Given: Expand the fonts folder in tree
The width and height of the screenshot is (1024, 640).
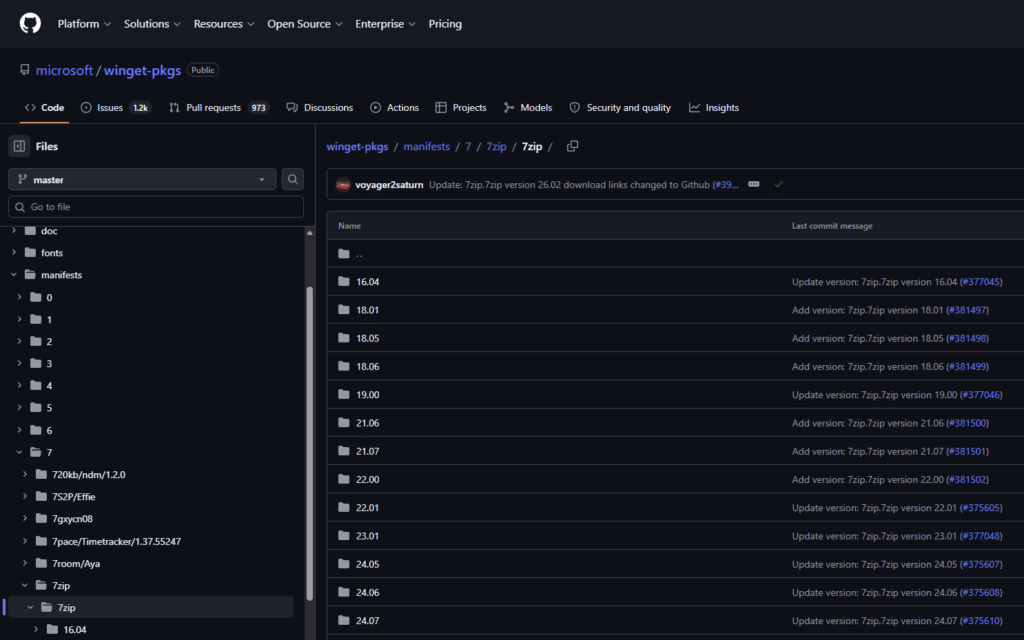Looking at the screenshot, I should click(14, 252).
